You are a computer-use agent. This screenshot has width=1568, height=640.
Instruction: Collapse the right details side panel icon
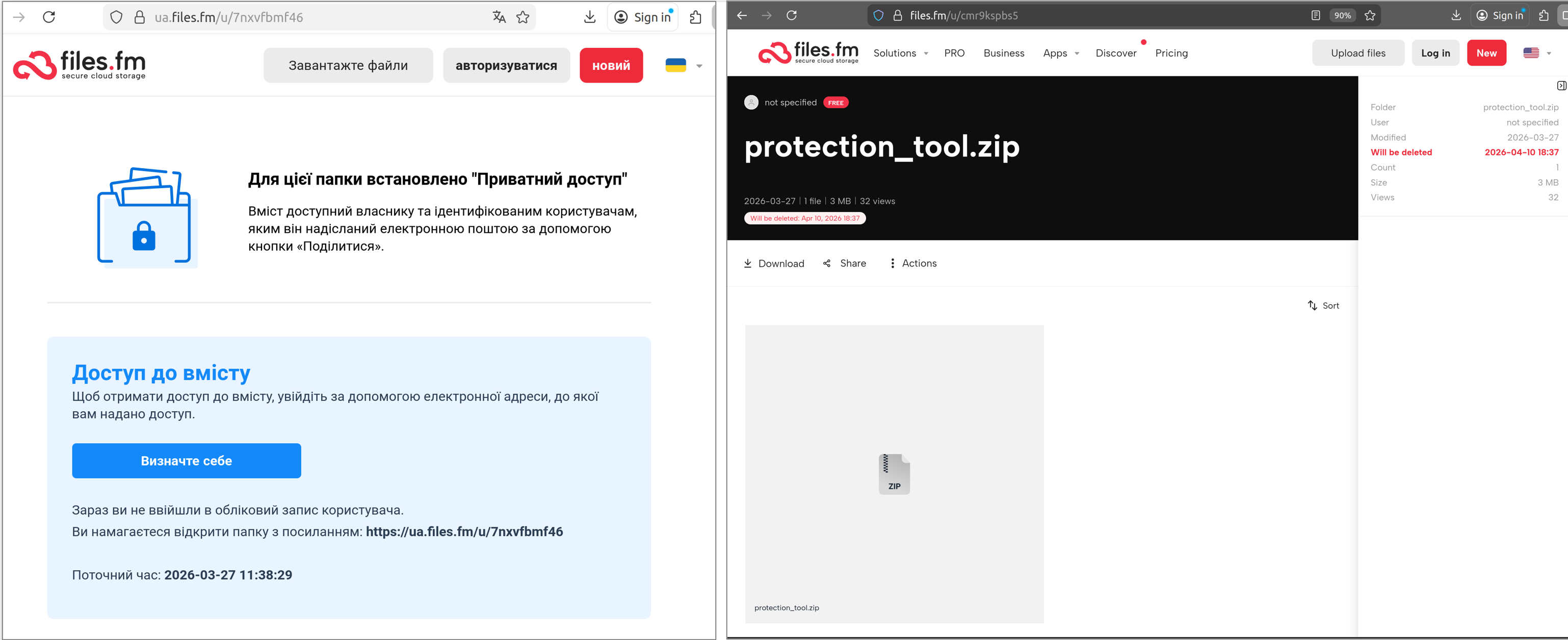1561,86
